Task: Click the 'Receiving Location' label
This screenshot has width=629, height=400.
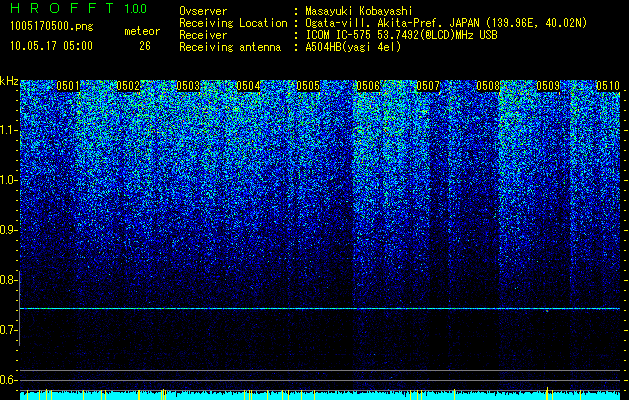Action: 233,24
